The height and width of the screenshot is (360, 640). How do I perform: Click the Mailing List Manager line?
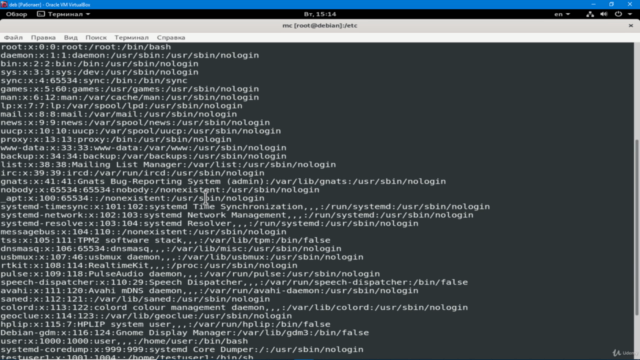pyautogui.click(x=168, y=164)
